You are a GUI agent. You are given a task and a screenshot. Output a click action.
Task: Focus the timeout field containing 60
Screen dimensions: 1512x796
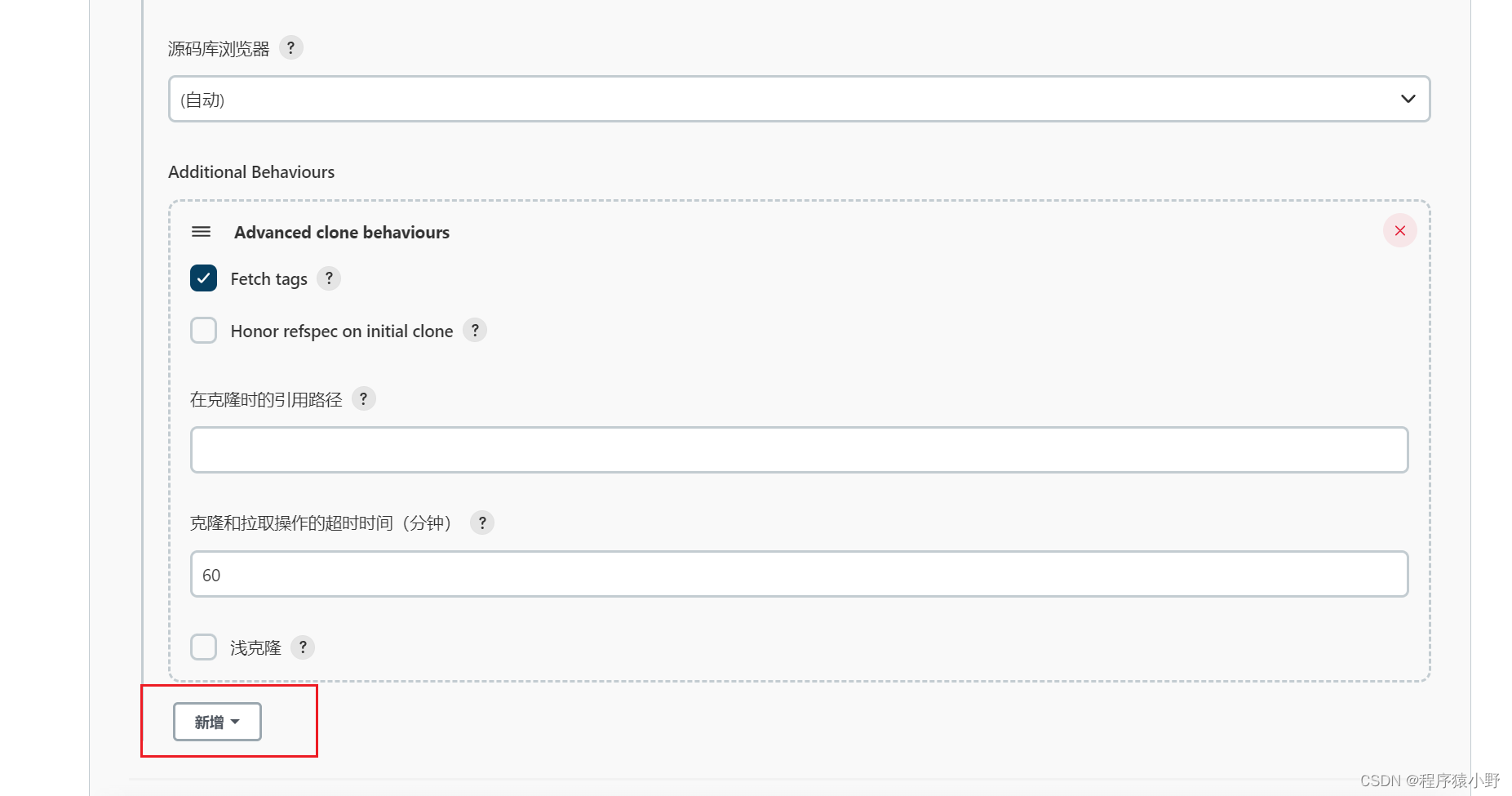(799, 574)
